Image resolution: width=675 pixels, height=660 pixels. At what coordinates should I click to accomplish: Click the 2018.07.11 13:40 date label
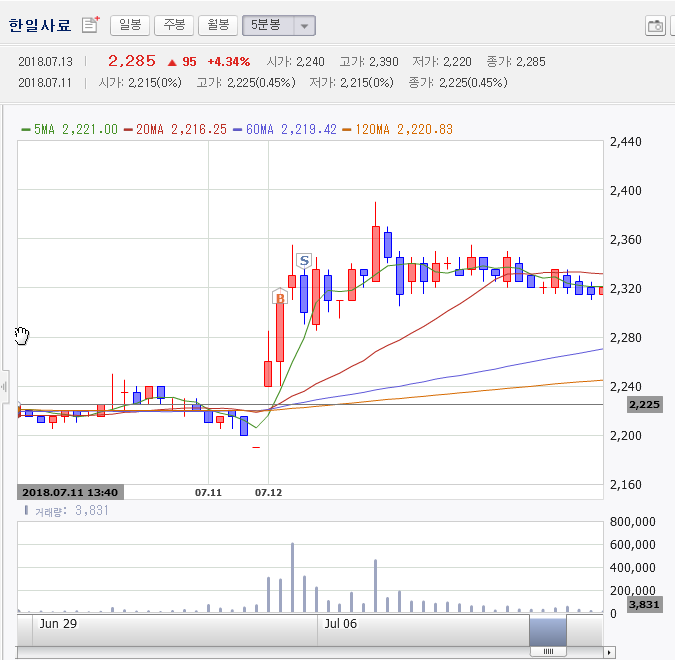pos(70,492)
